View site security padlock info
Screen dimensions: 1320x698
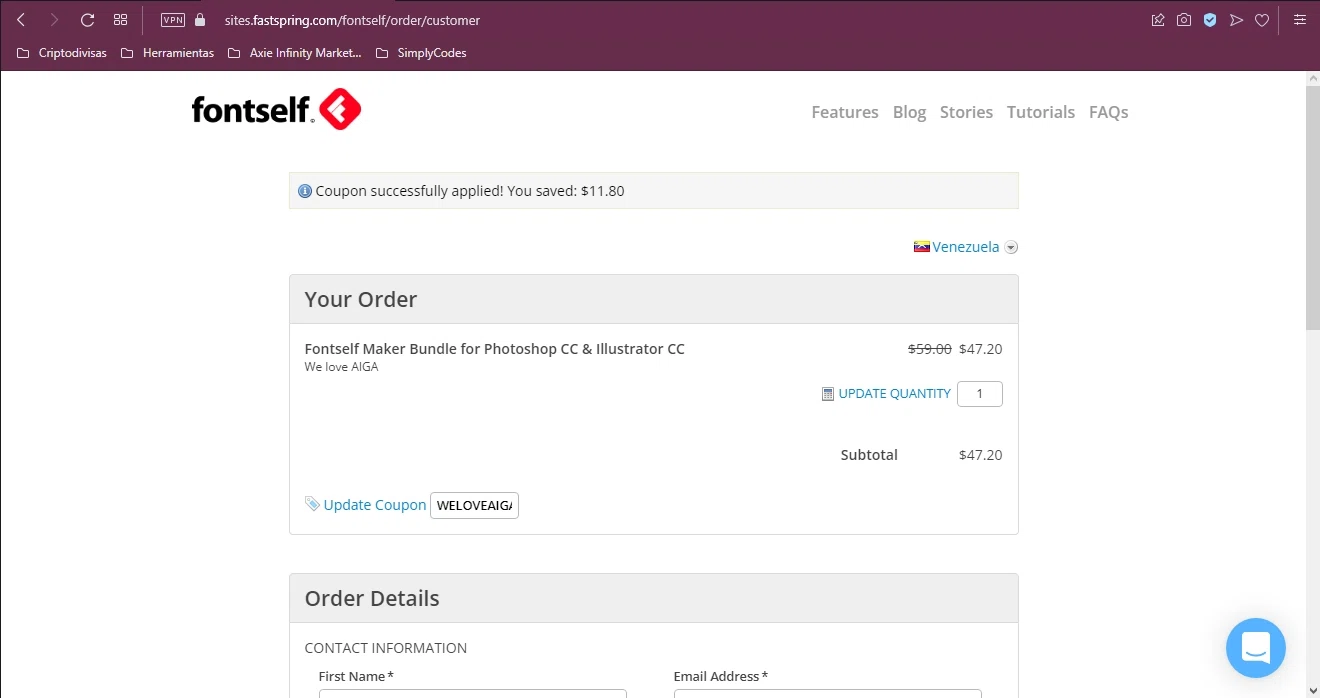pyautogui.click(x=200, y=20)
